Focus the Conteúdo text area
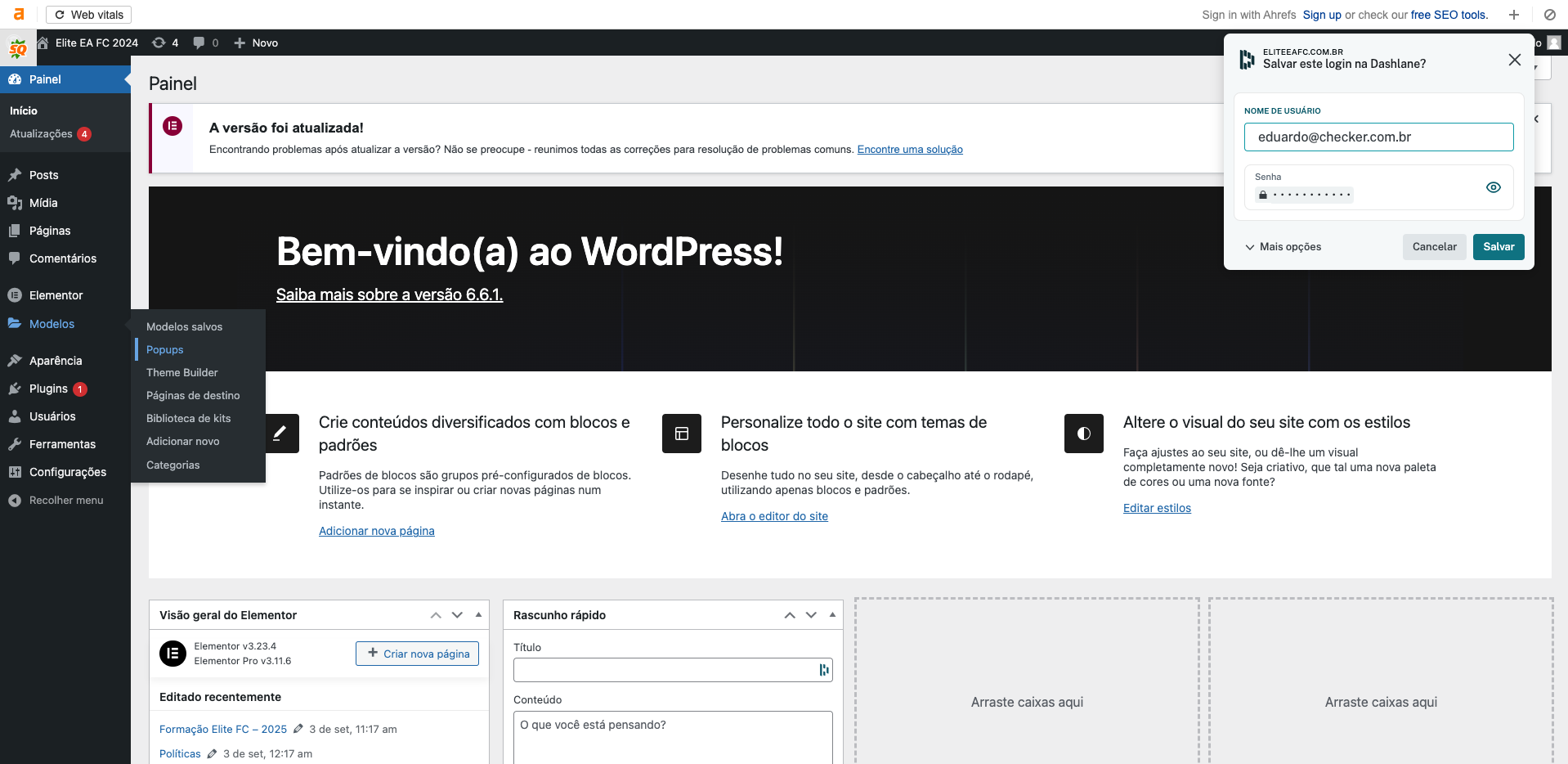Viewport: 1568px width, 764px height. pyautogui.click(x=672, y=737)
